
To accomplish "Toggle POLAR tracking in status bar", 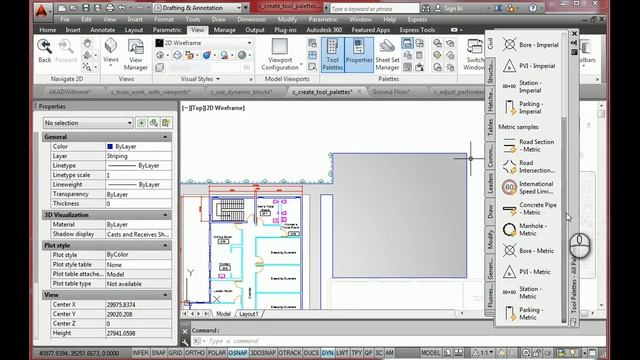I will click(x=216, y=352).
